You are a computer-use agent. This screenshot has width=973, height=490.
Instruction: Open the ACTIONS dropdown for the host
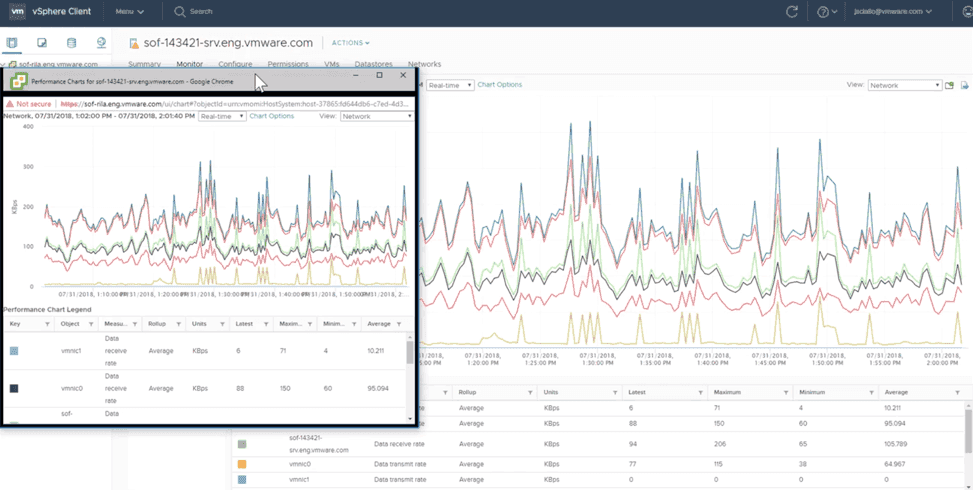coord(350,43)
